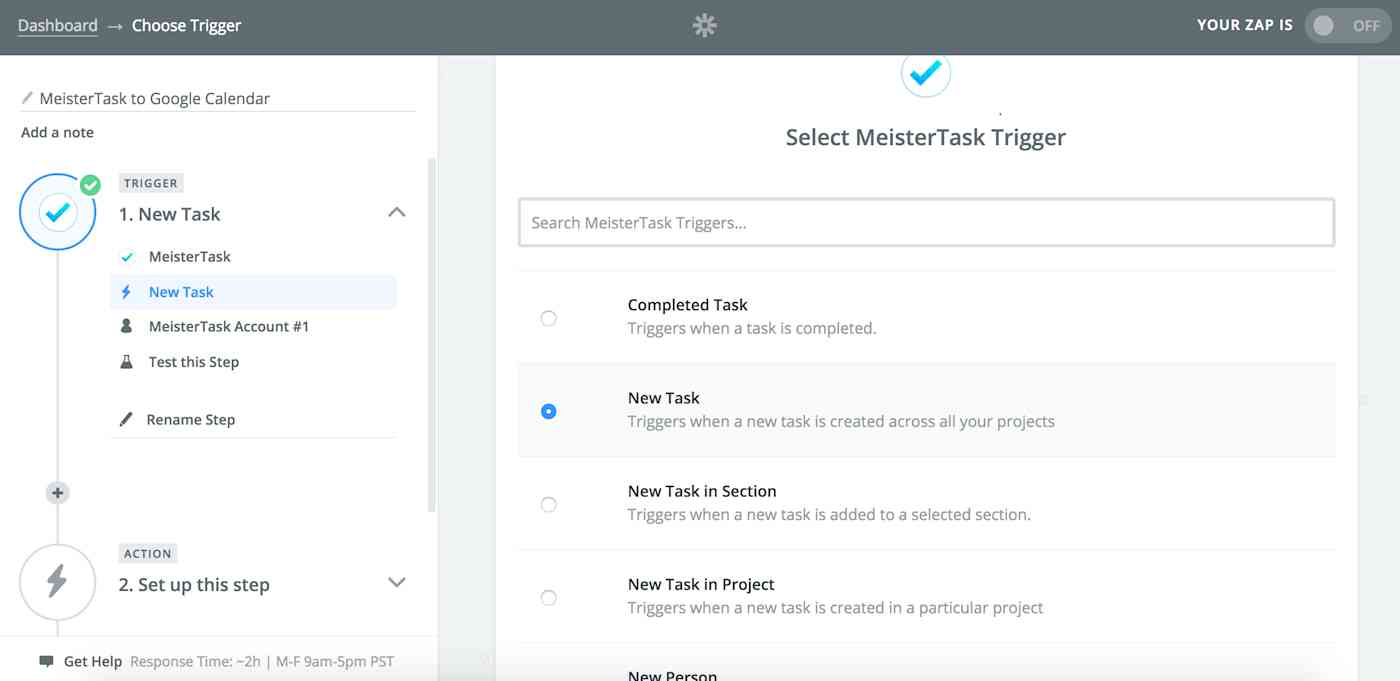Select the Completed Task trigger radio button
The width and height of the screenshot is (1400, 681).
coord(548,318)
